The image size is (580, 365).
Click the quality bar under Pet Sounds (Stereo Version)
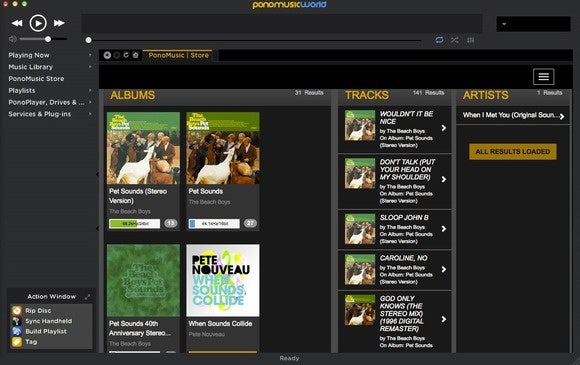135,223
